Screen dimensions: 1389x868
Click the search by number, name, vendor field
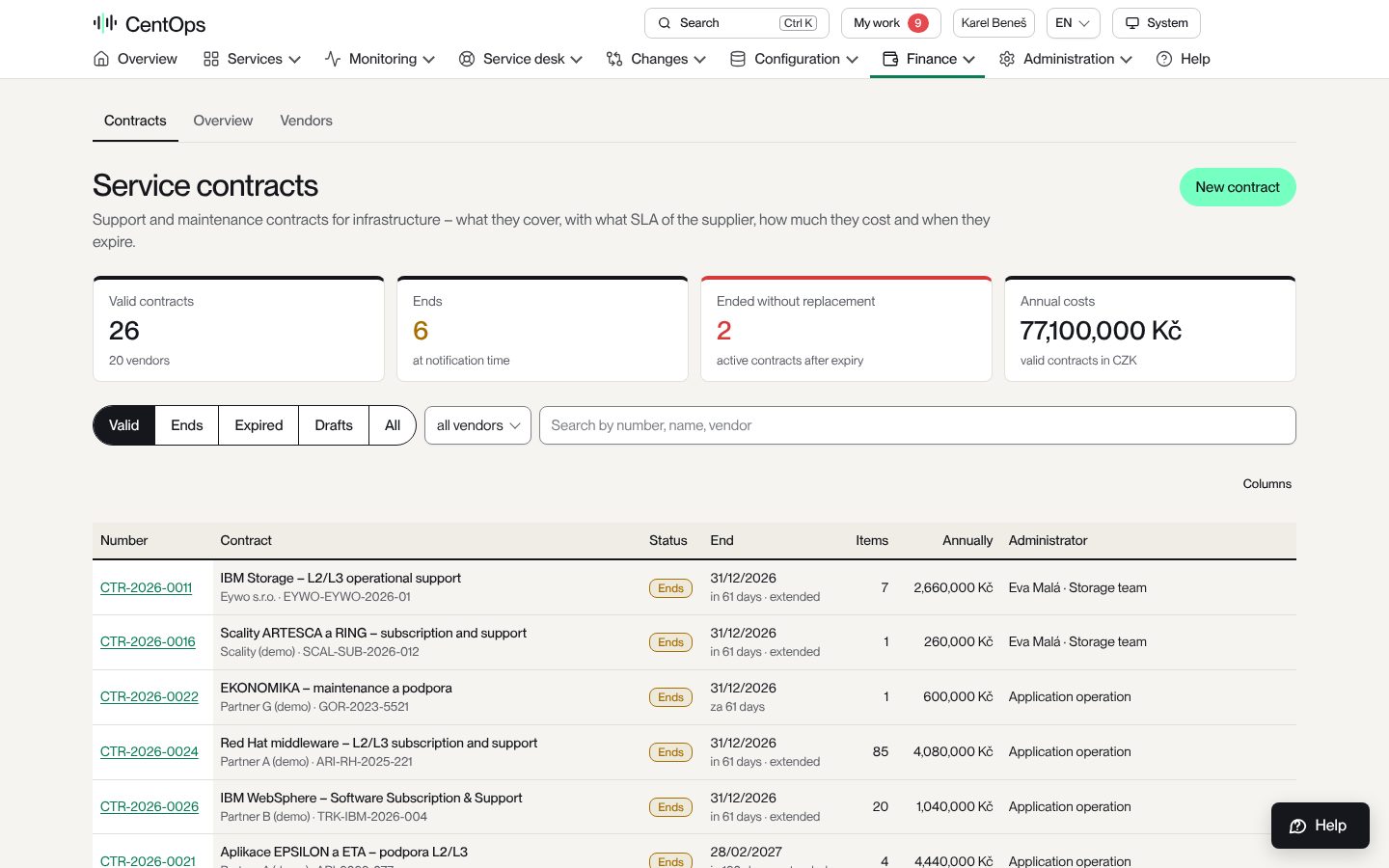[917, 425]
